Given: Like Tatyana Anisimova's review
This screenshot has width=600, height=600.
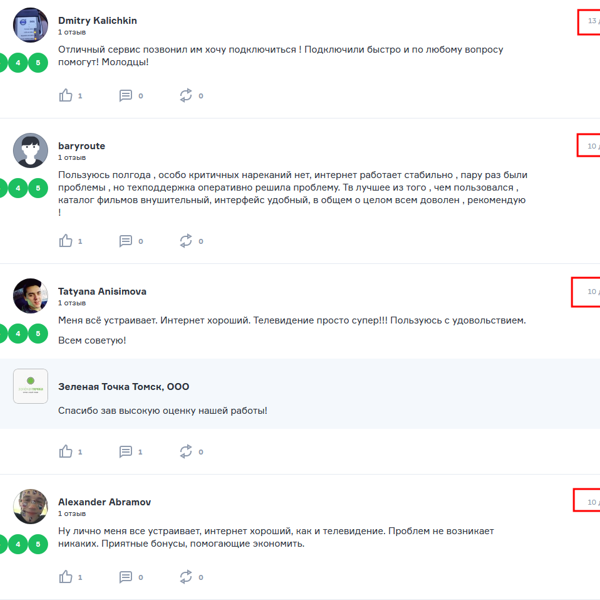Looking at the screenshot, I should point(66,452).
